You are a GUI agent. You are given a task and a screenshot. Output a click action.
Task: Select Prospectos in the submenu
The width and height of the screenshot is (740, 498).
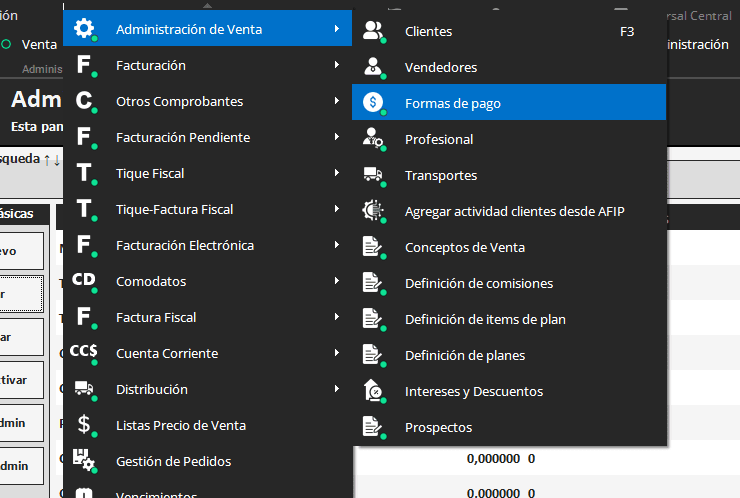click(x=438, y=427)
